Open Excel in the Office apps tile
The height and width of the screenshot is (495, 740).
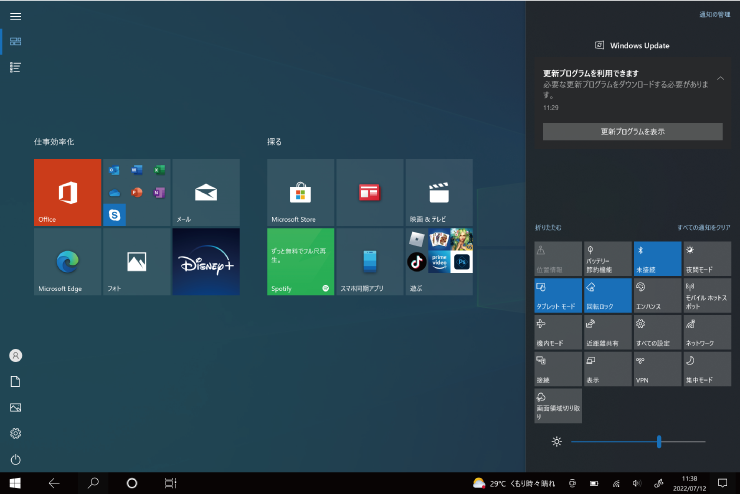(x=160, y=170)
